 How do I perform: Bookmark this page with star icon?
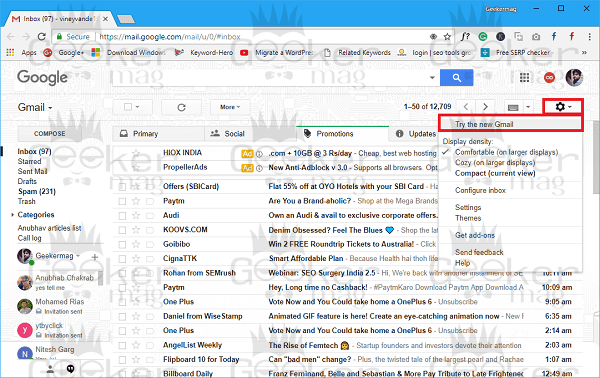pyautogui.click(x=447, y=37)
